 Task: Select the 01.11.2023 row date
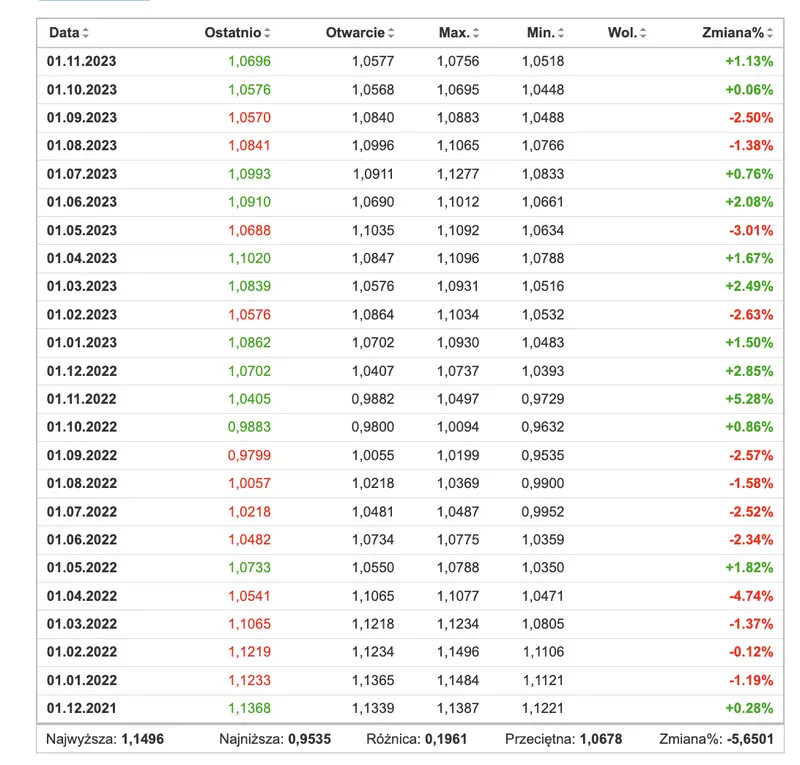tap(82, 62)
